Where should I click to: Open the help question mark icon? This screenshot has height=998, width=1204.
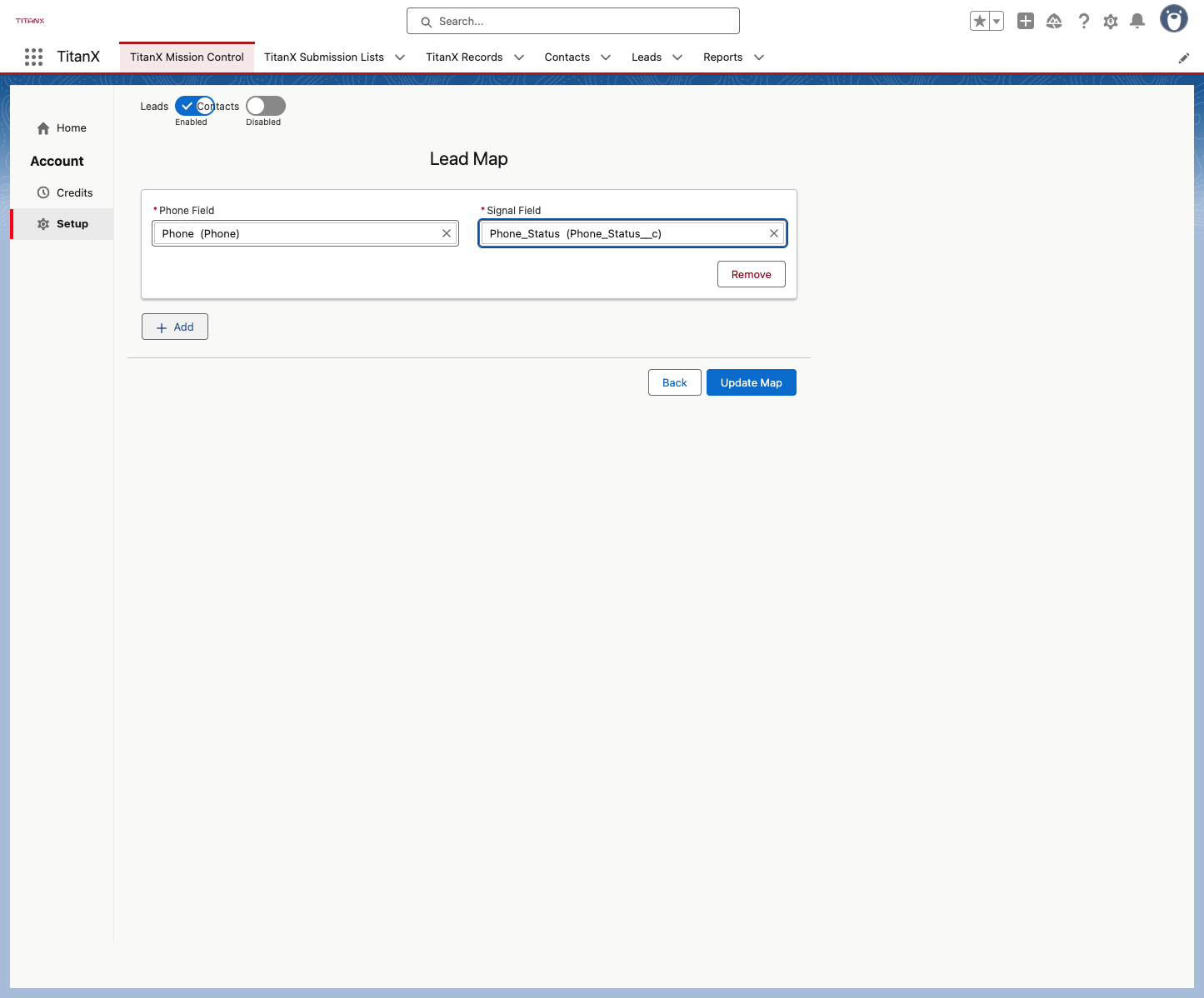1083,22
